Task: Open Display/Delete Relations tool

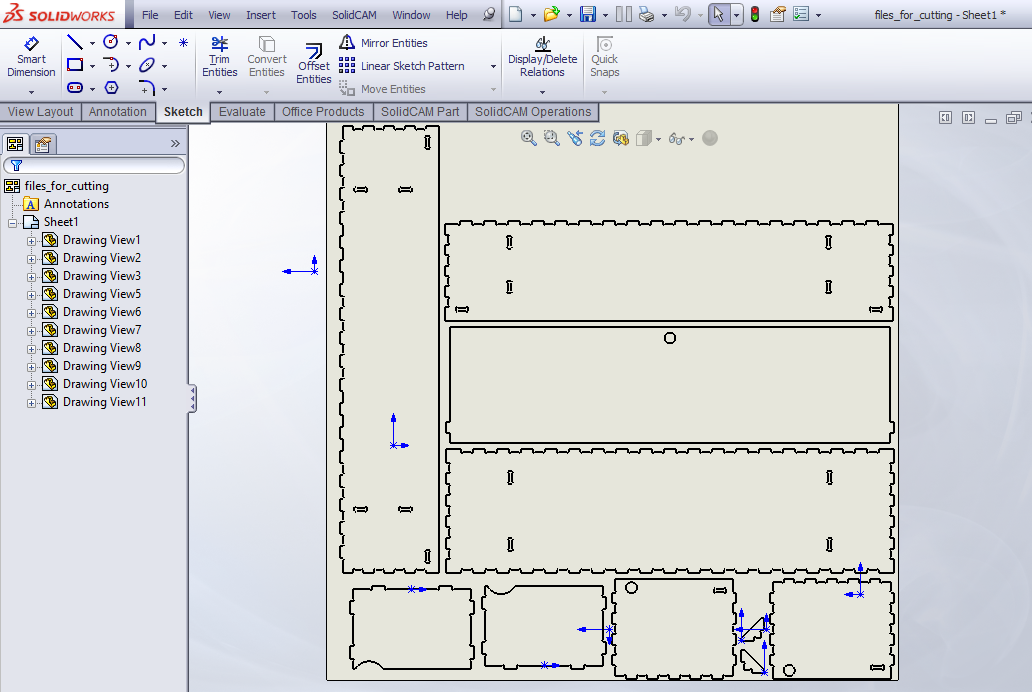Action: 542,57
